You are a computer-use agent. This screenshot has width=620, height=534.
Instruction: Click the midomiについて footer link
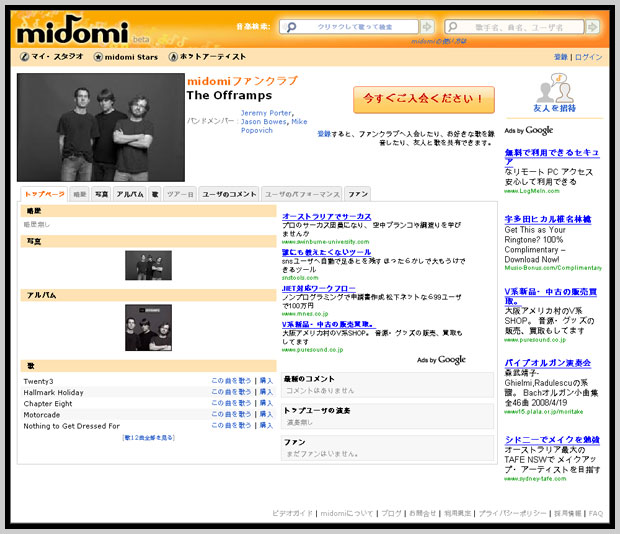[347, 513]
